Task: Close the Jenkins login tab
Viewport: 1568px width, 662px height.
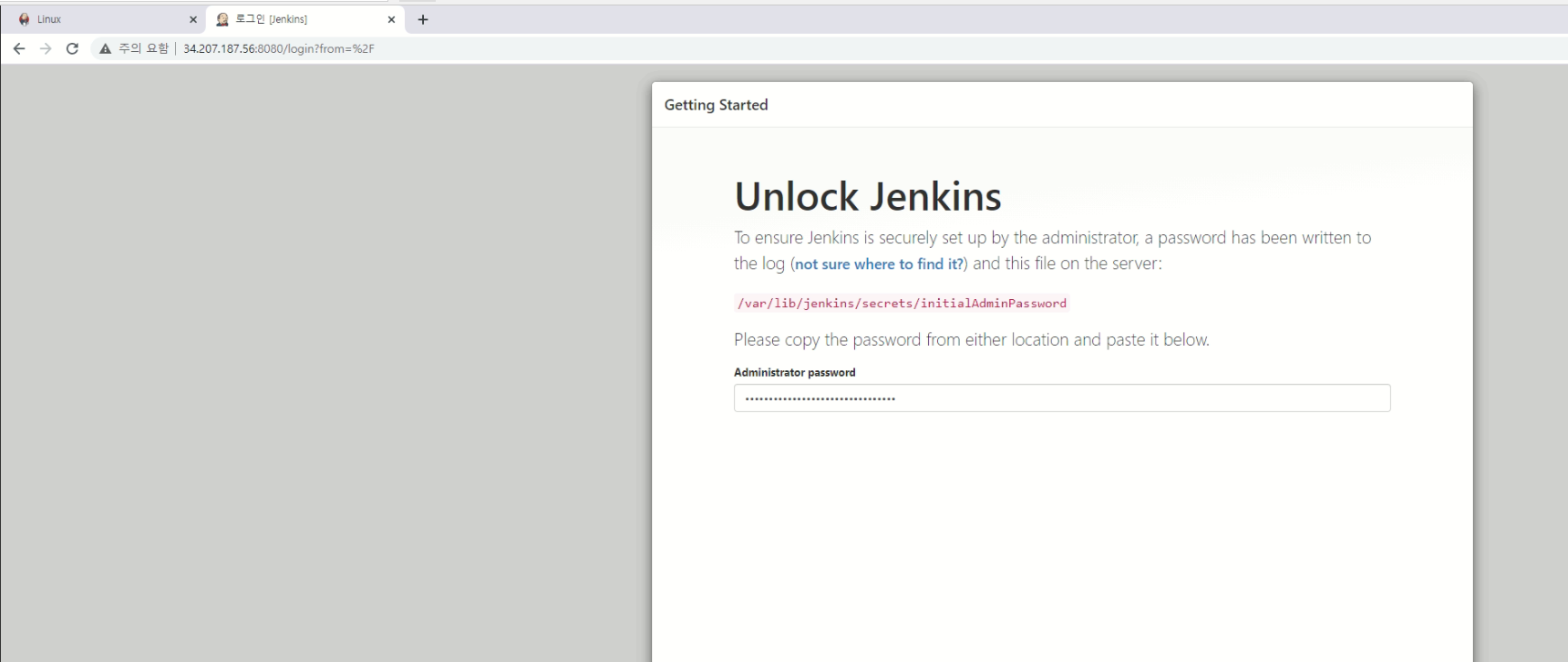Action: (391, 19)
